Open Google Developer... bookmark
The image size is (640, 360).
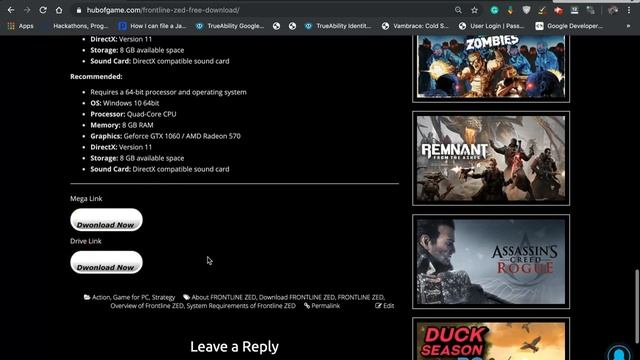569,26
